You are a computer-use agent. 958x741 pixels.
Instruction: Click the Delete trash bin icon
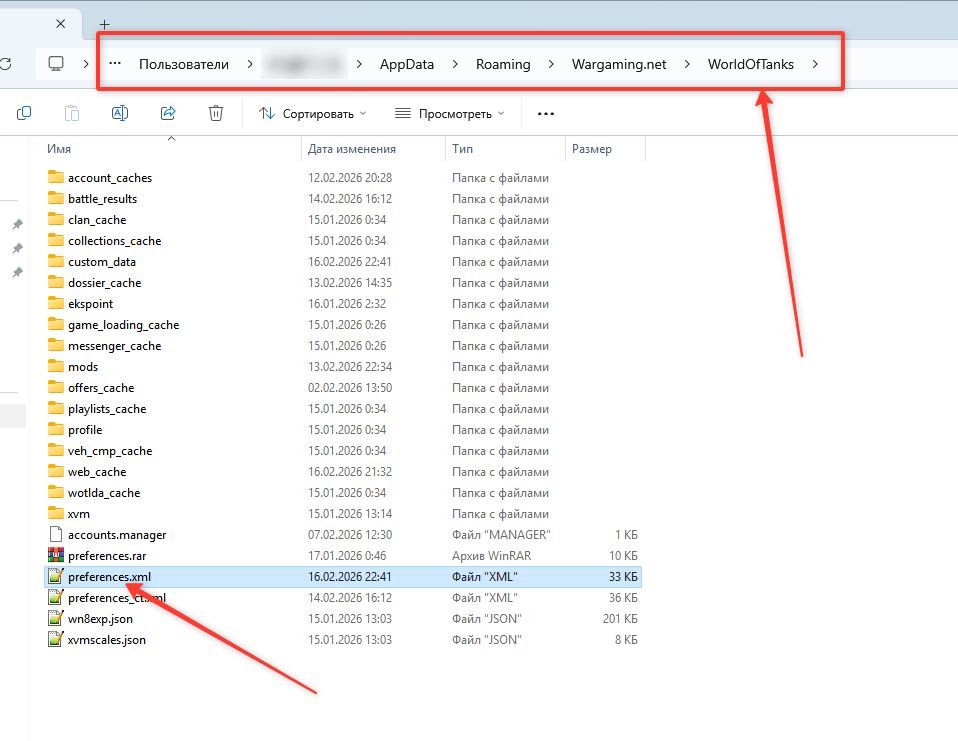(216, 113)
